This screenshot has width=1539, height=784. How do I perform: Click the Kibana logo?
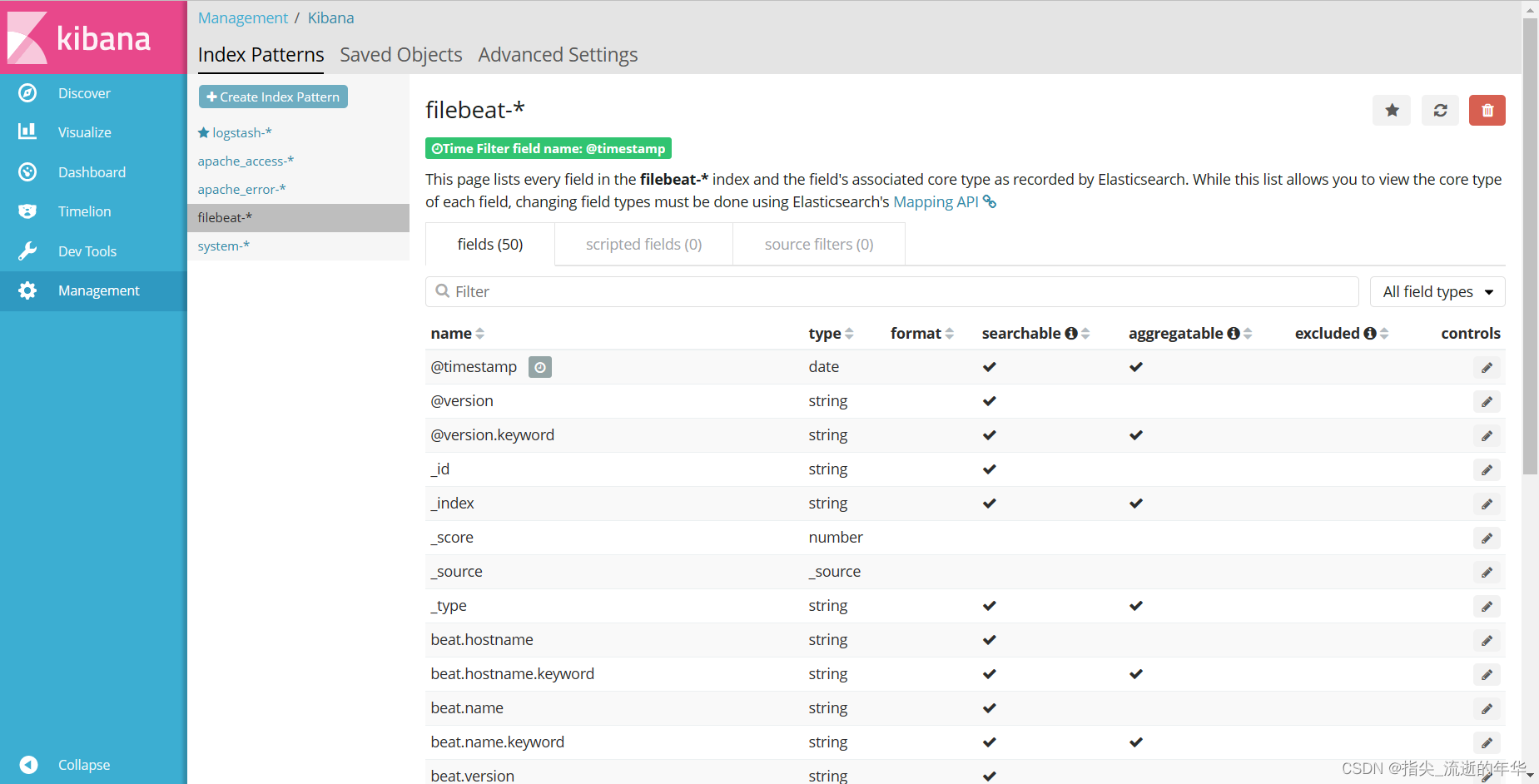93,37
